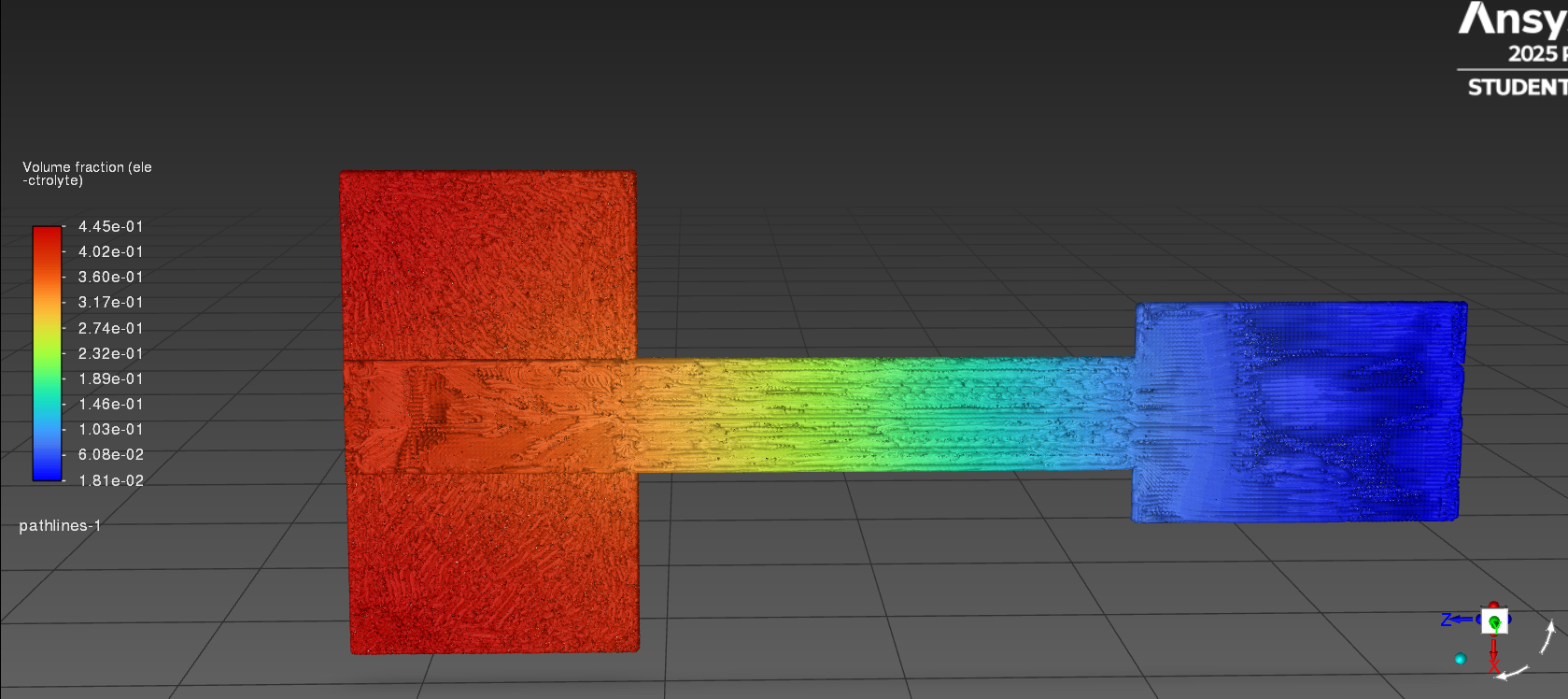Screen dimensions: 1568x699
Task: Click the legend minimum value 1.81e-02
Action: [111, 480]
